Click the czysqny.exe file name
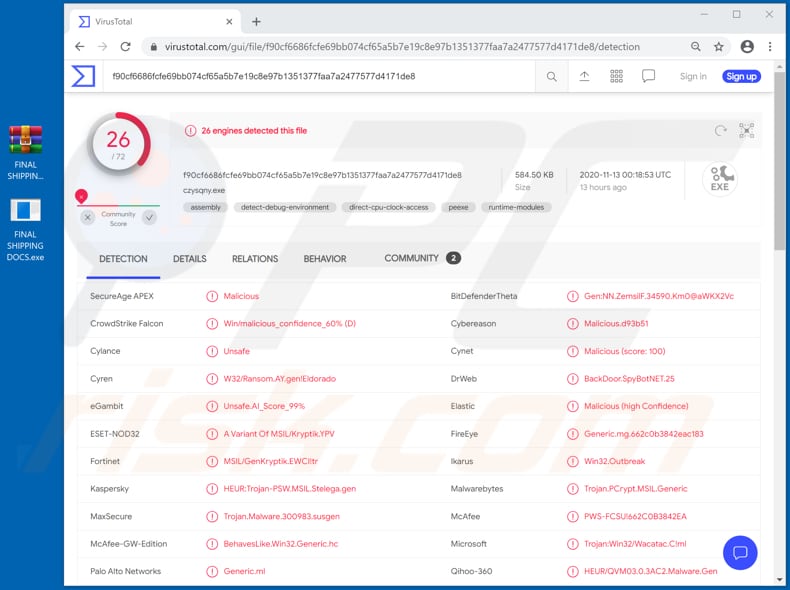 (204, 190)
